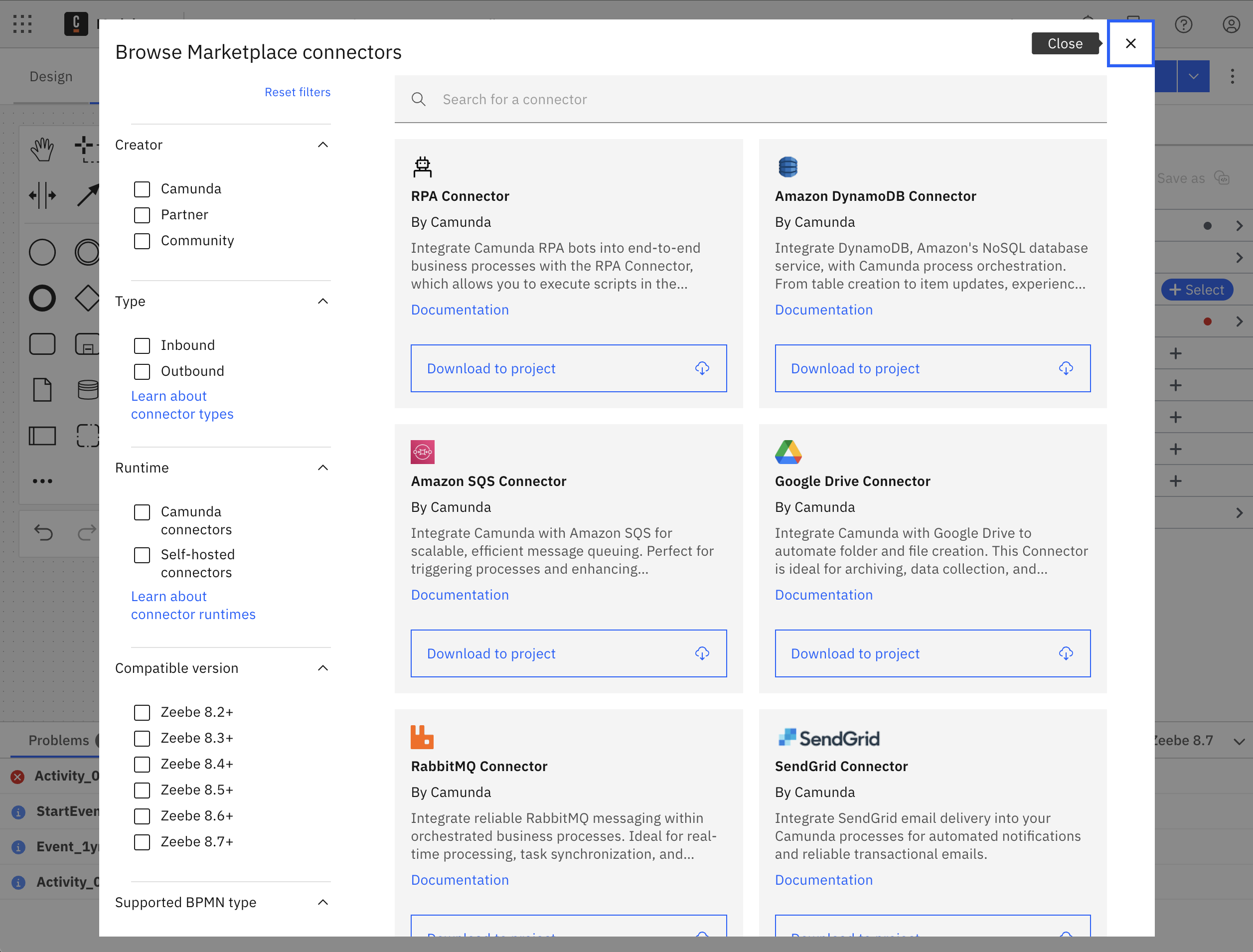1253x952 pixels.
Task: Click Google Drive download cloud icon
Action: [x=1066, y=653]
